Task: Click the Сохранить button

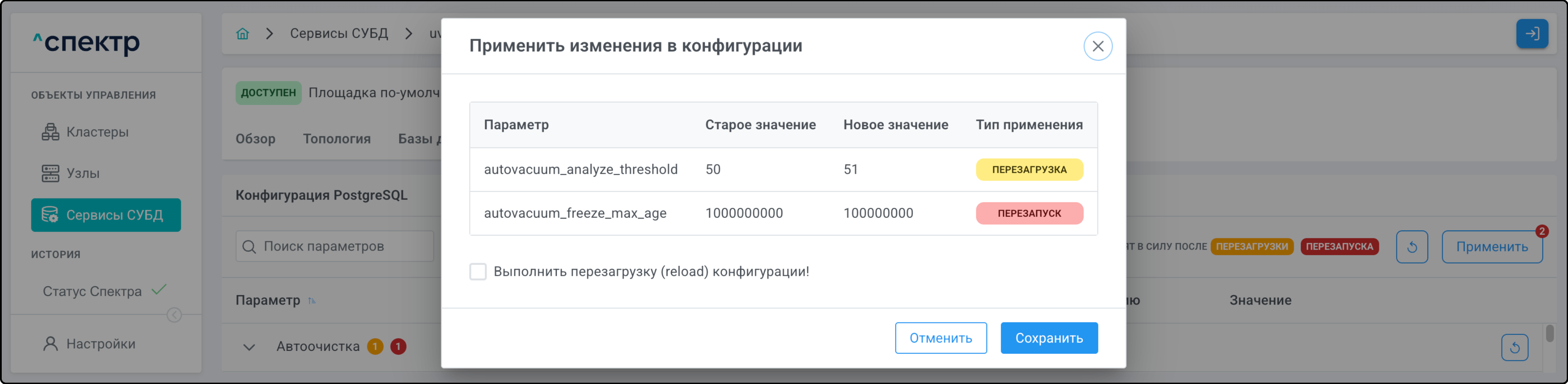Action: (1048, 338)
